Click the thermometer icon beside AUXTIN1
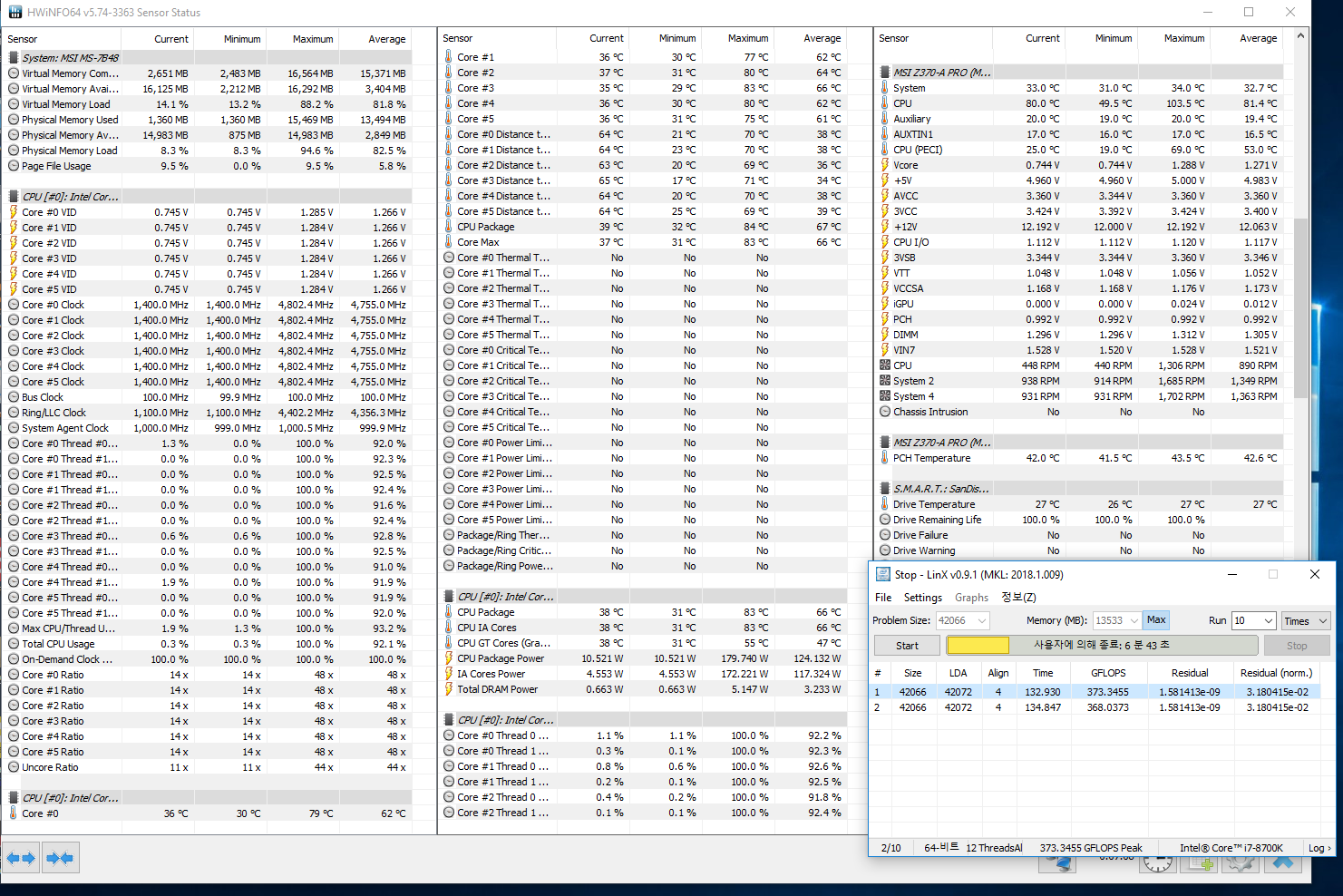This screenshot has width=1343, height=896. tap(885, 134)
